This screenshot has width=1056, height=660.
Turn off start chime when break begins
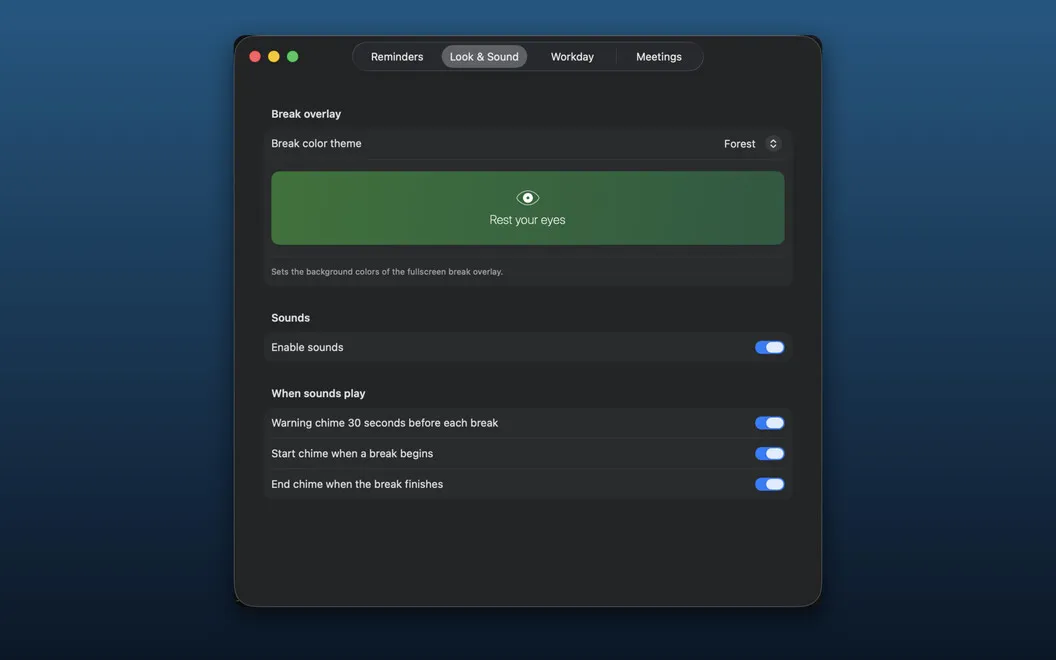pyautogui.click(x=769, y=453)
